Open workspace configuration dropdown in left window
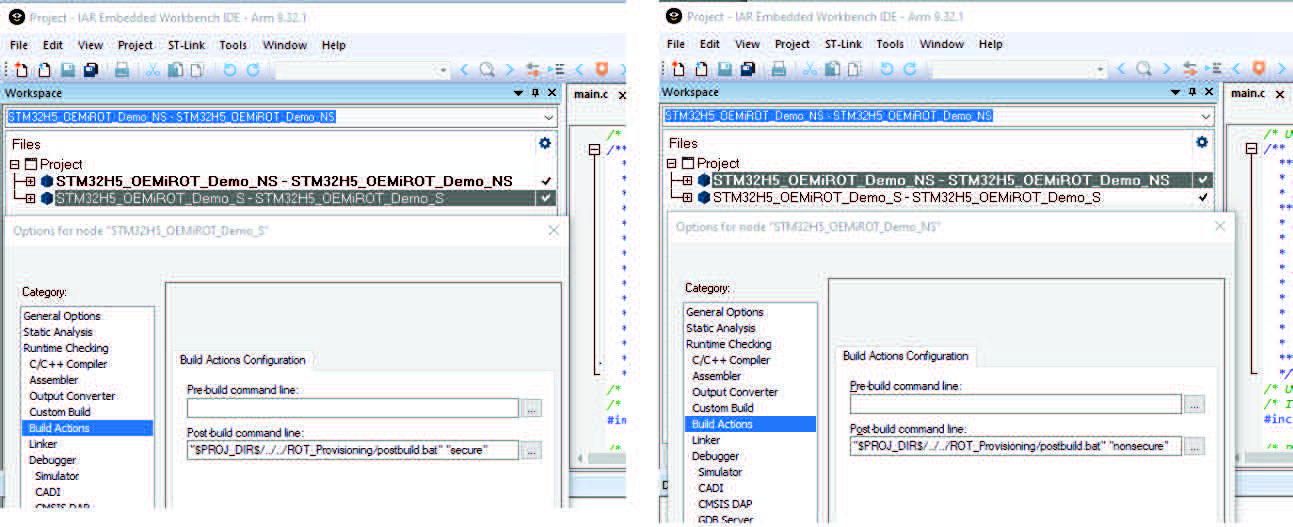 [548, 117]
